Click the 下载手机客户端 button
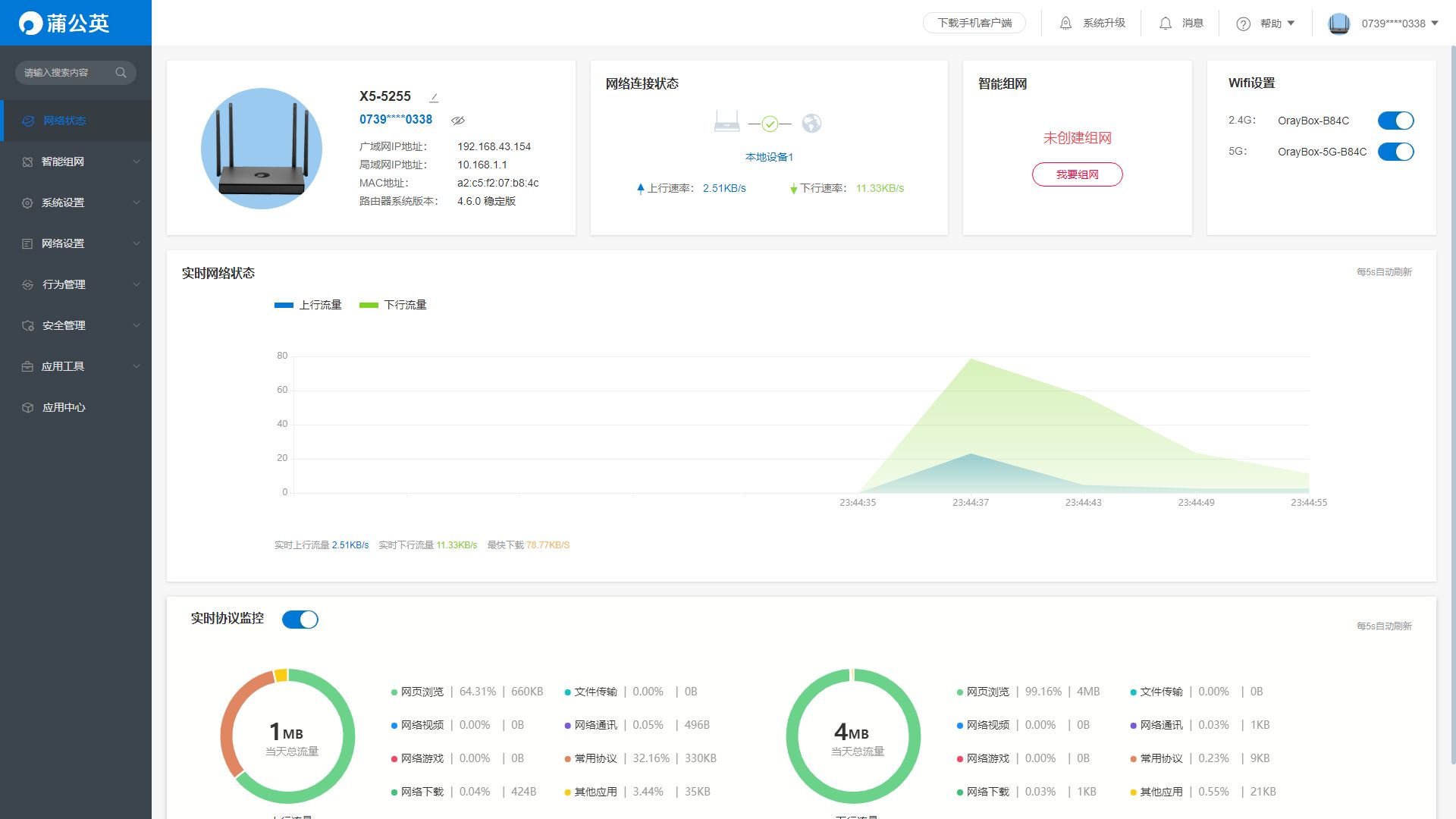 pos(974,24)
